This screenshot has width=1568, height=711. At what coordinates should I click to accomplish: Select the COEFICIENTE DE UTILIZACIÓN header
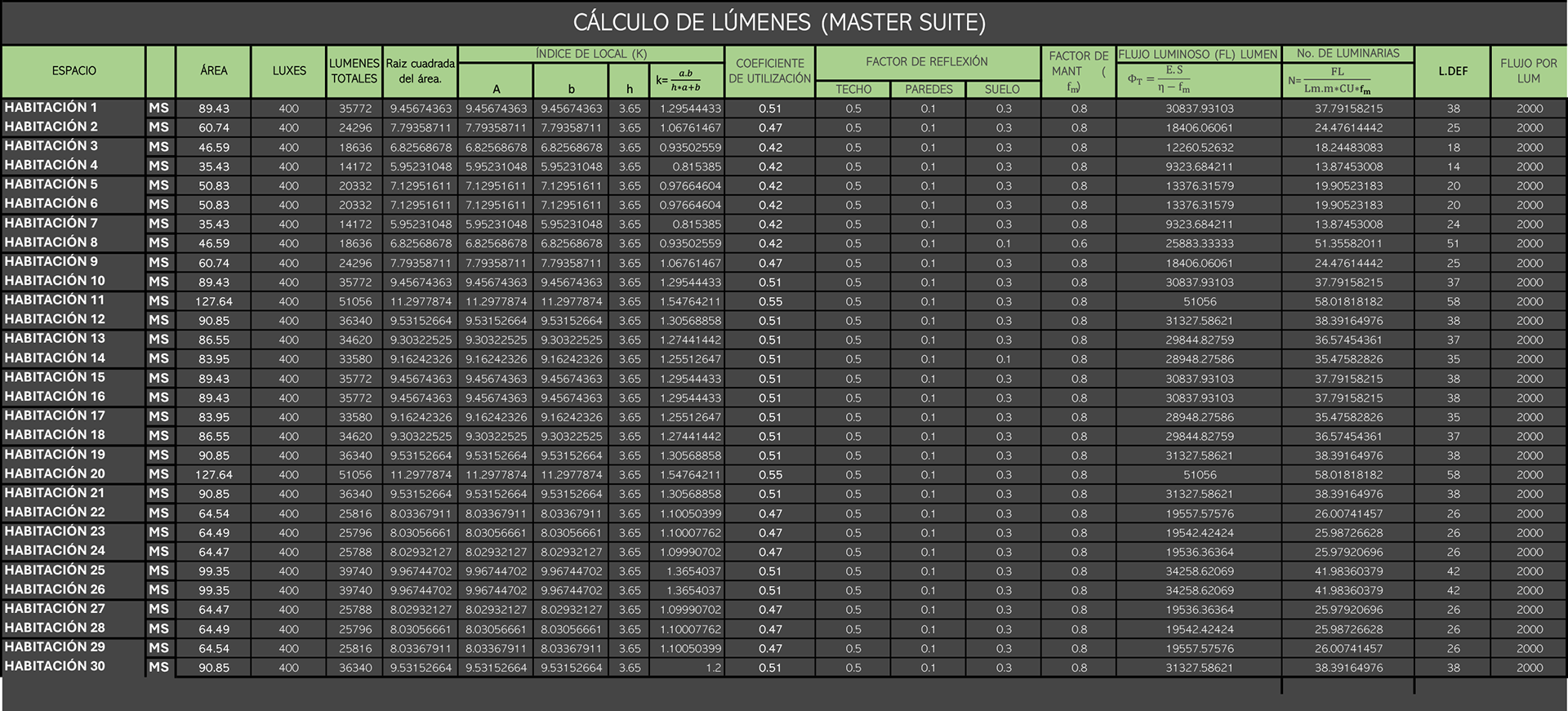tap(769, 71)
